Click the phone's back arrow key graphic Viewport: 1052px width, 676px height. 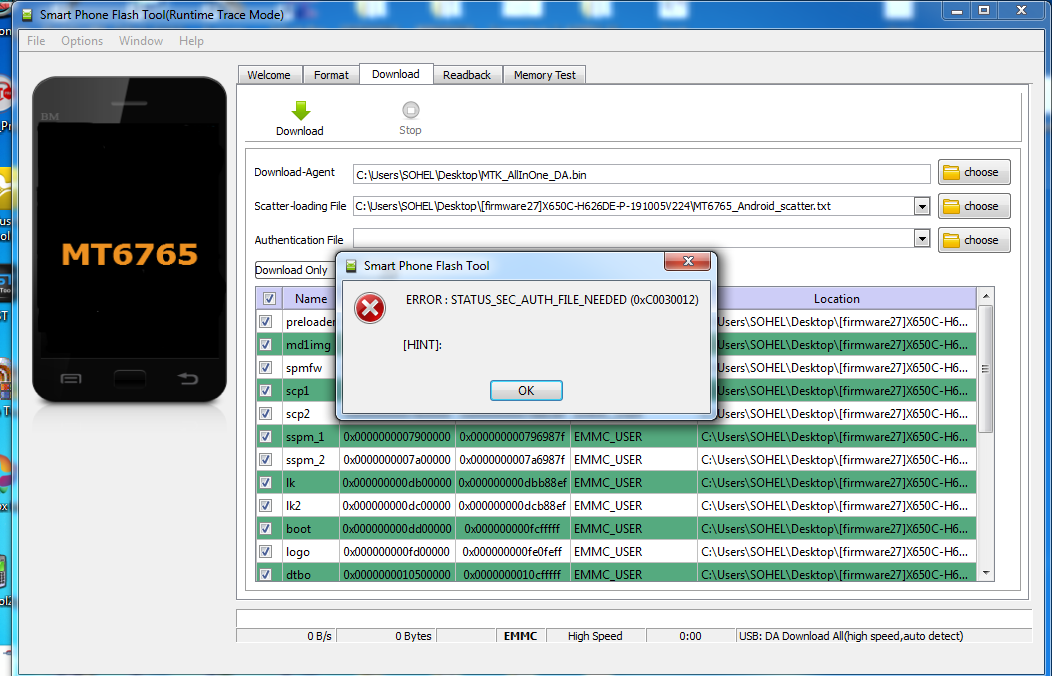pyautogui.click(x=188, y=378)
